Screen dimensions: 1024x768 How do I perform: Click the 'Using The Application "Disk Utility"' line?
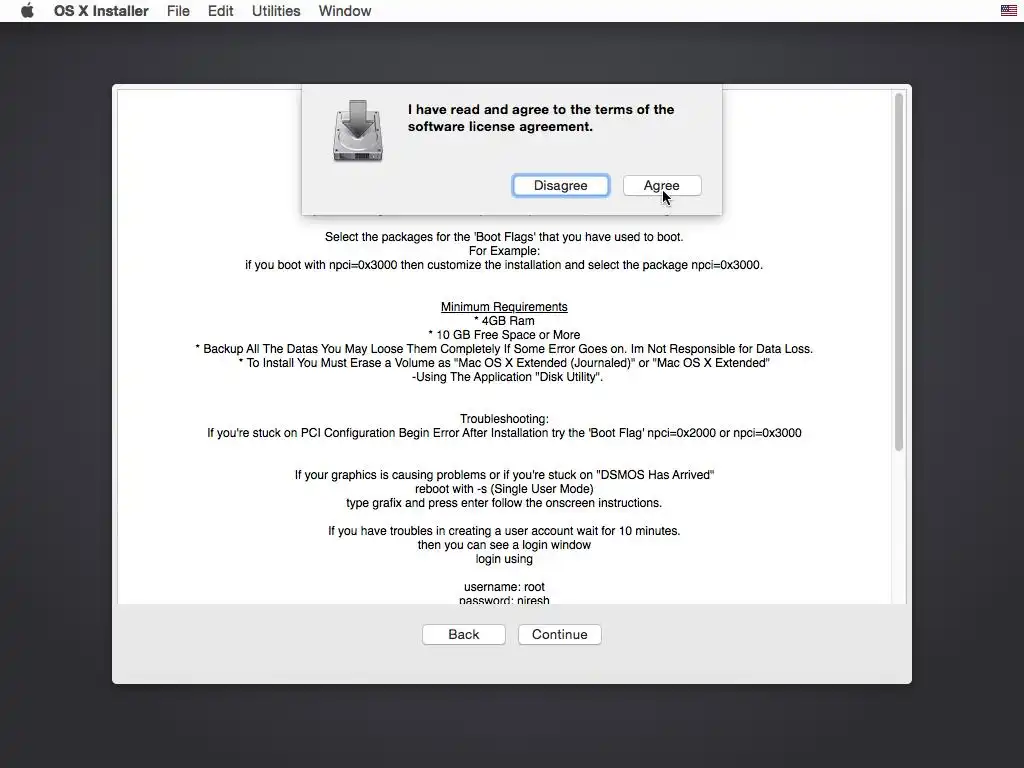point(507,377)
